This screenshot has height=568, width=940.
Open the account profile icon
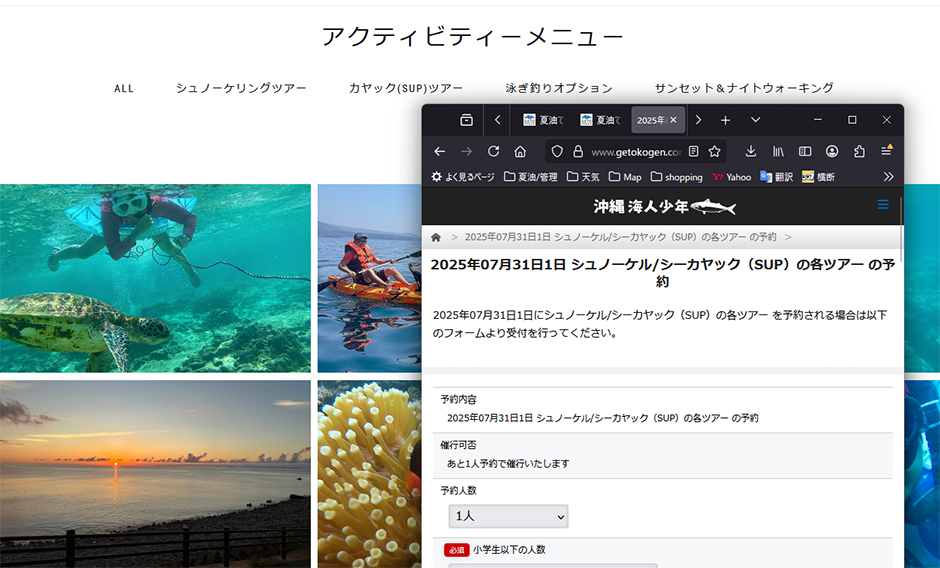tap(832, 151)
